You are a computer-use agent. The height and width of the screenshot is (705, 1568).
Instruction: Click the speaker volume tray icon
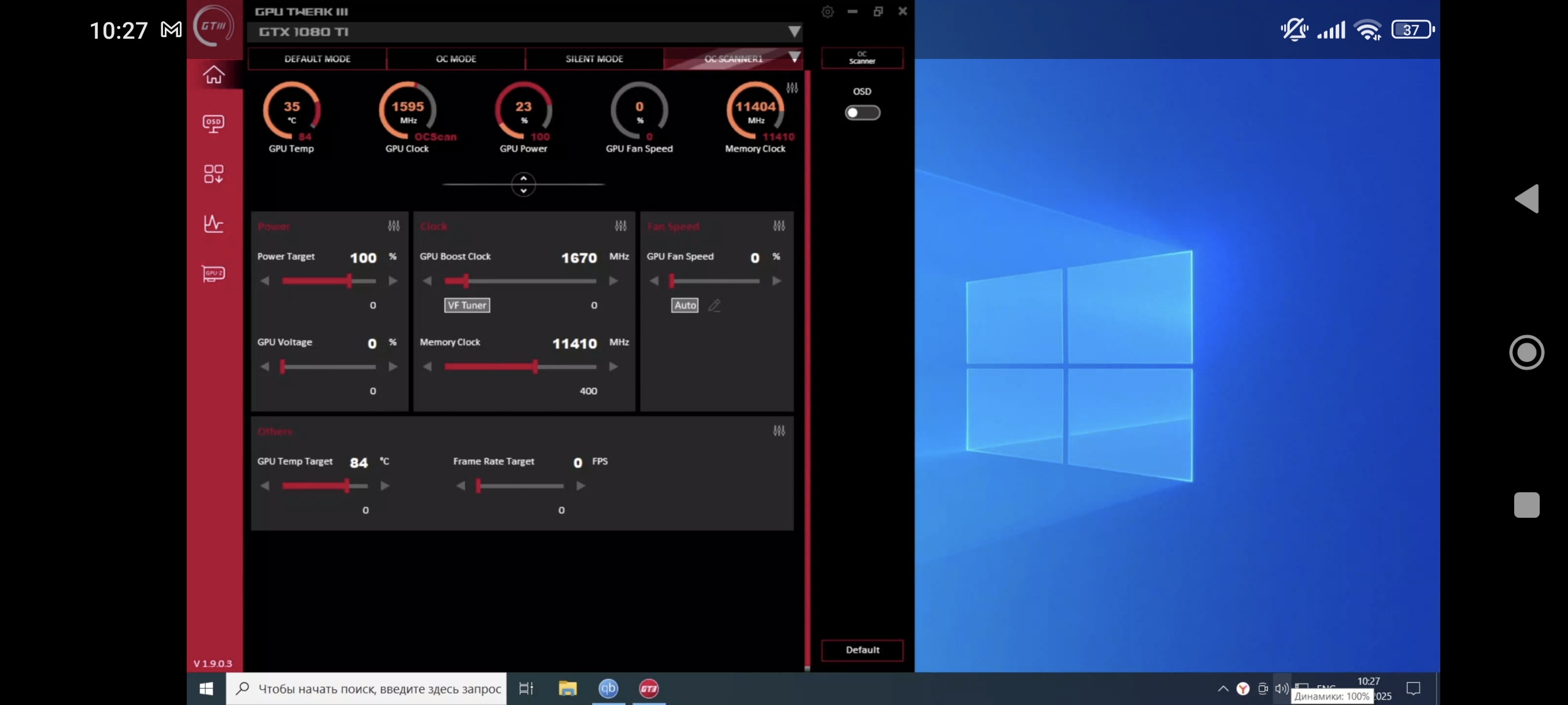click(x=1281, y=689)
